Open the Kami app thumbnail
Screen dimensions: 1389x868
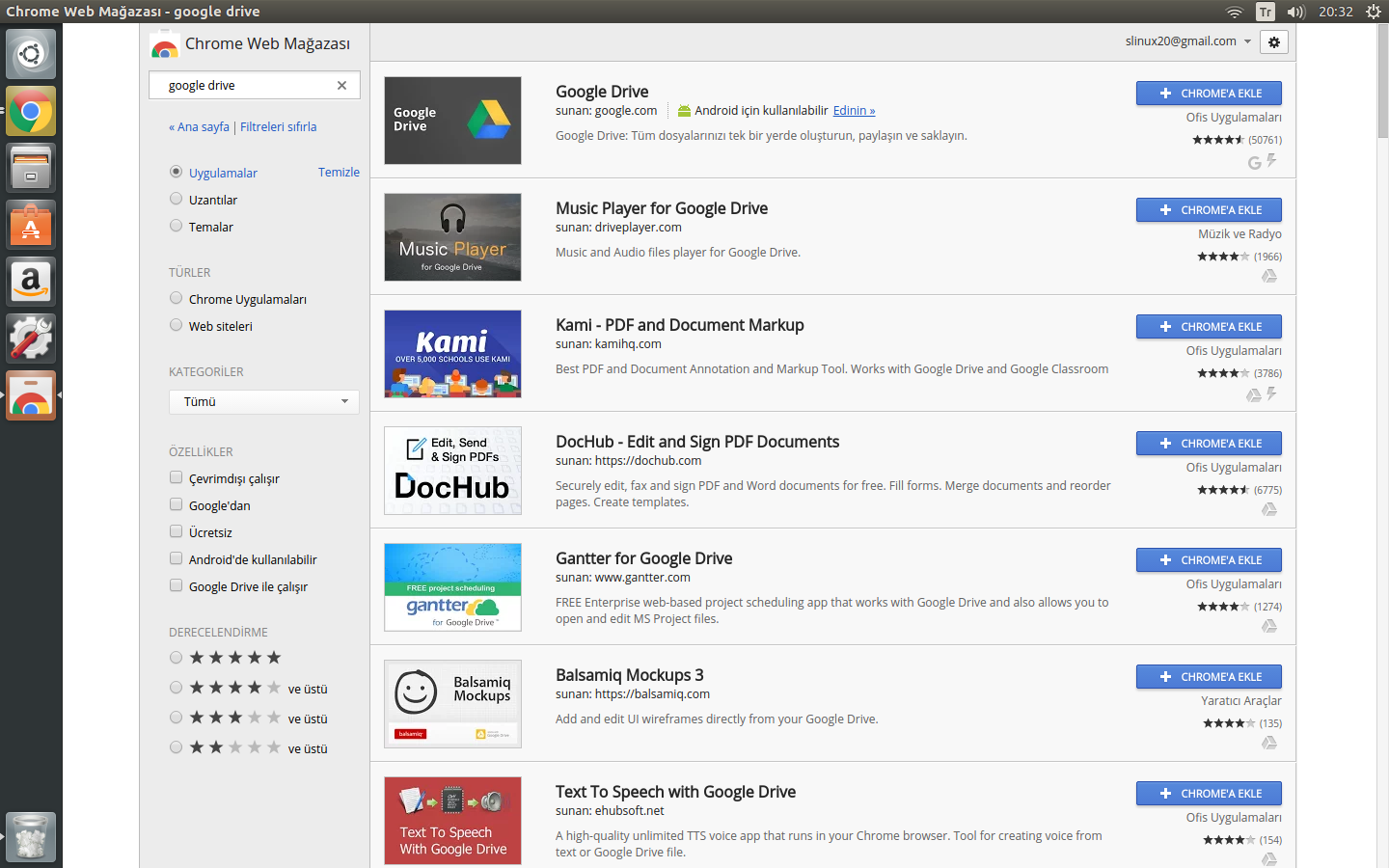(452, 354)
